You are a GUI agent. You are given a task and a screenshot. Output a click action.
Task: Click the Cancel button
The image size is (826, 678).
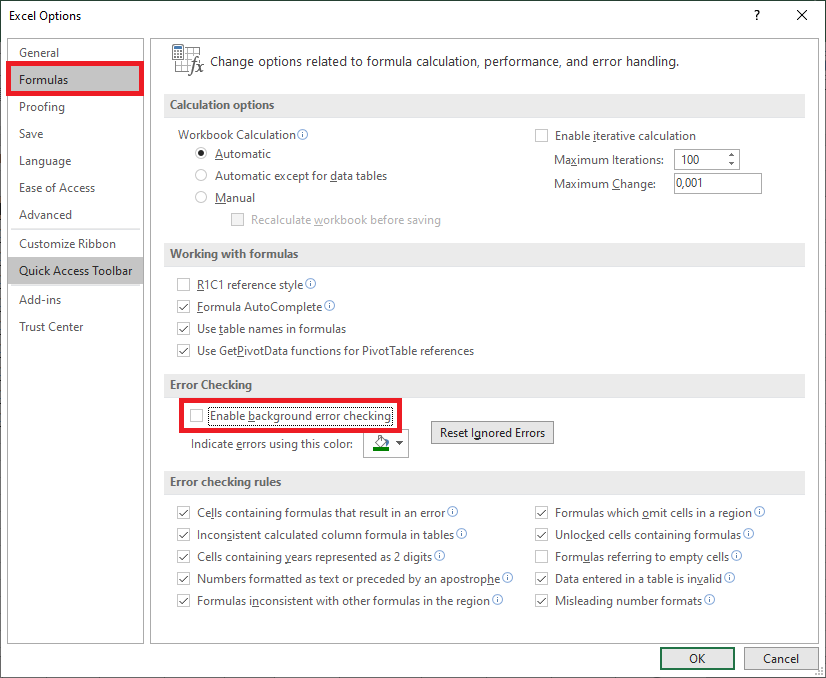click(781, 658)
